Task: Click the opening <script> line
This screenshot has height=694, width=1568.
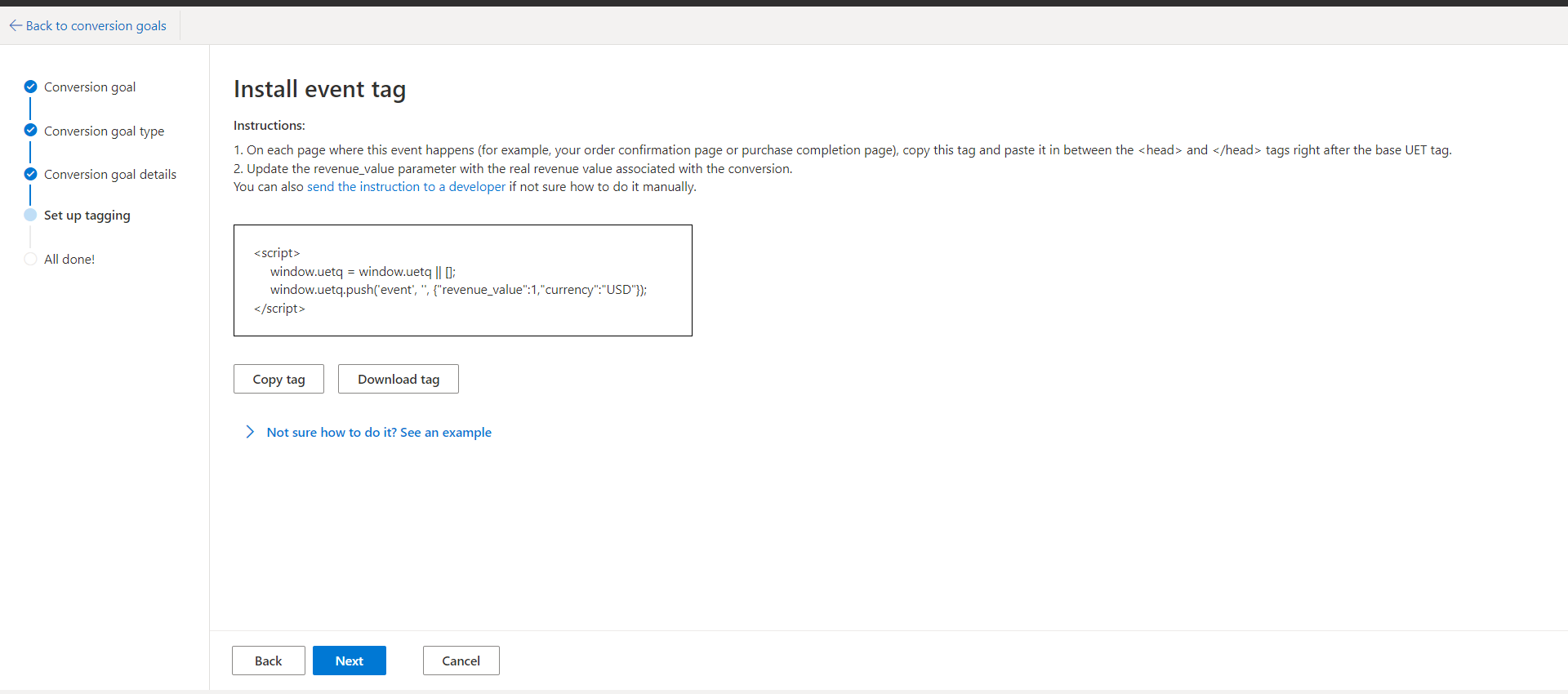Action: coord(277,253)
